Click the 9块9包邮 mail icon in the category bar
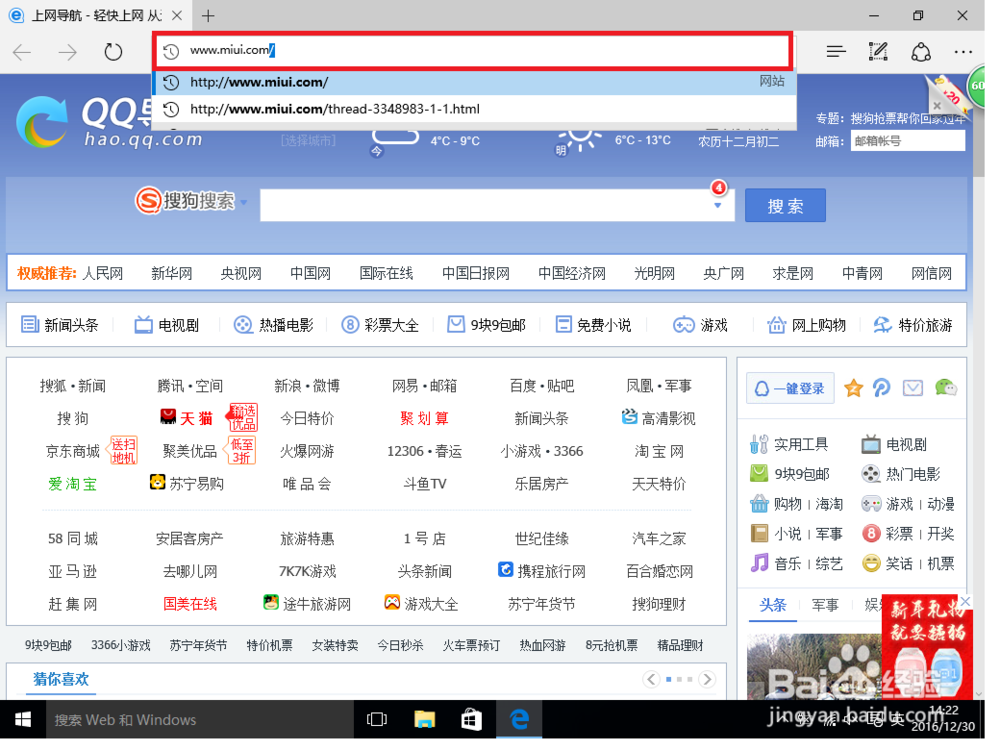 pos(456,325)
